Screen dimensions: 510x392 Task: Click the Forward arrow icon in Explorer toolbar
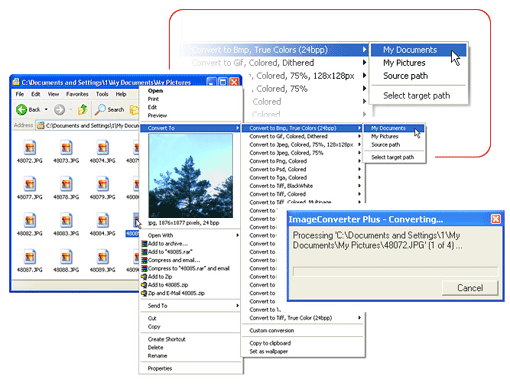59,109
